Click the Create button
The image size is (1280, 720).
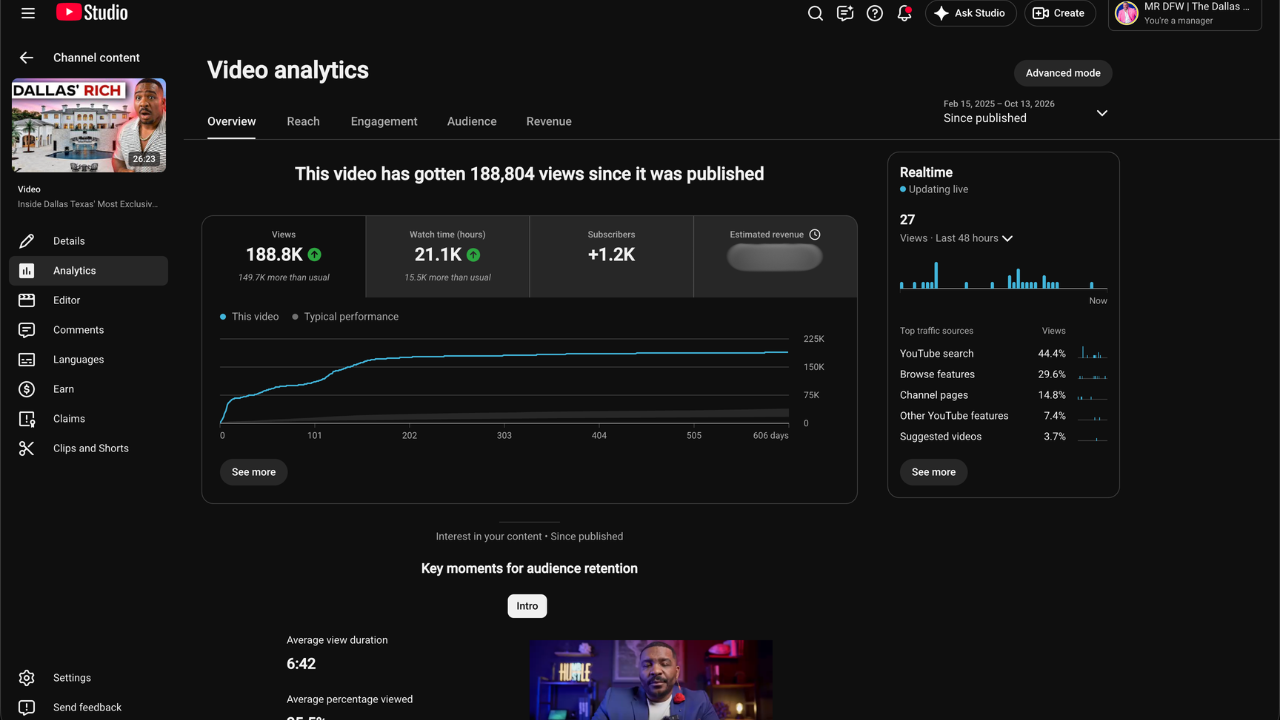click(1059, 13)
